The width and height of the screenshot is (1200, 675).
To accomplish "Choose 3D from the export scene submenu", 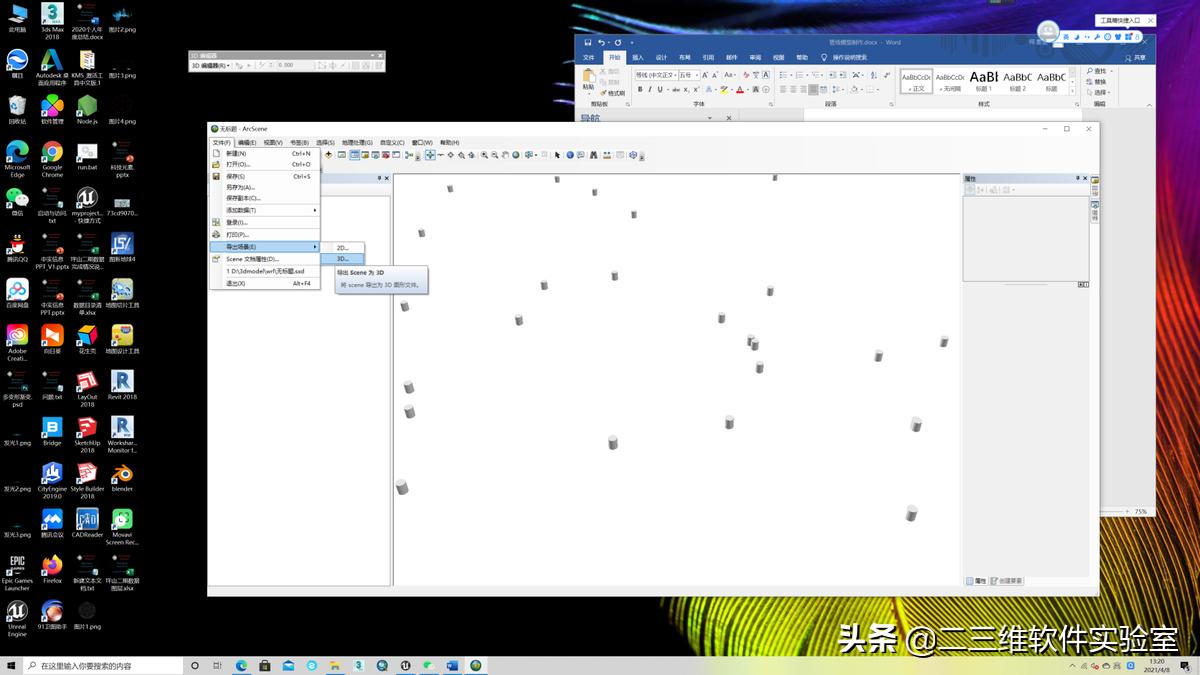I will 345,258.
